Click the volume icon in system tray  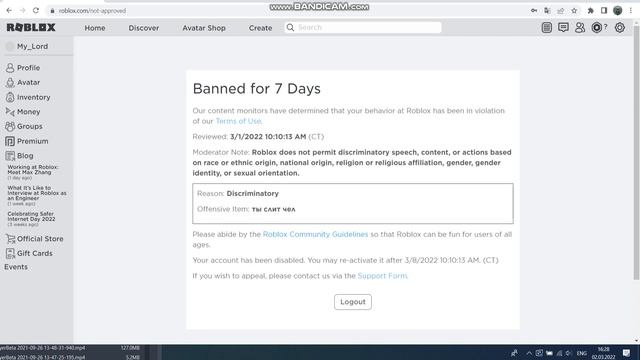coord(569,353)
